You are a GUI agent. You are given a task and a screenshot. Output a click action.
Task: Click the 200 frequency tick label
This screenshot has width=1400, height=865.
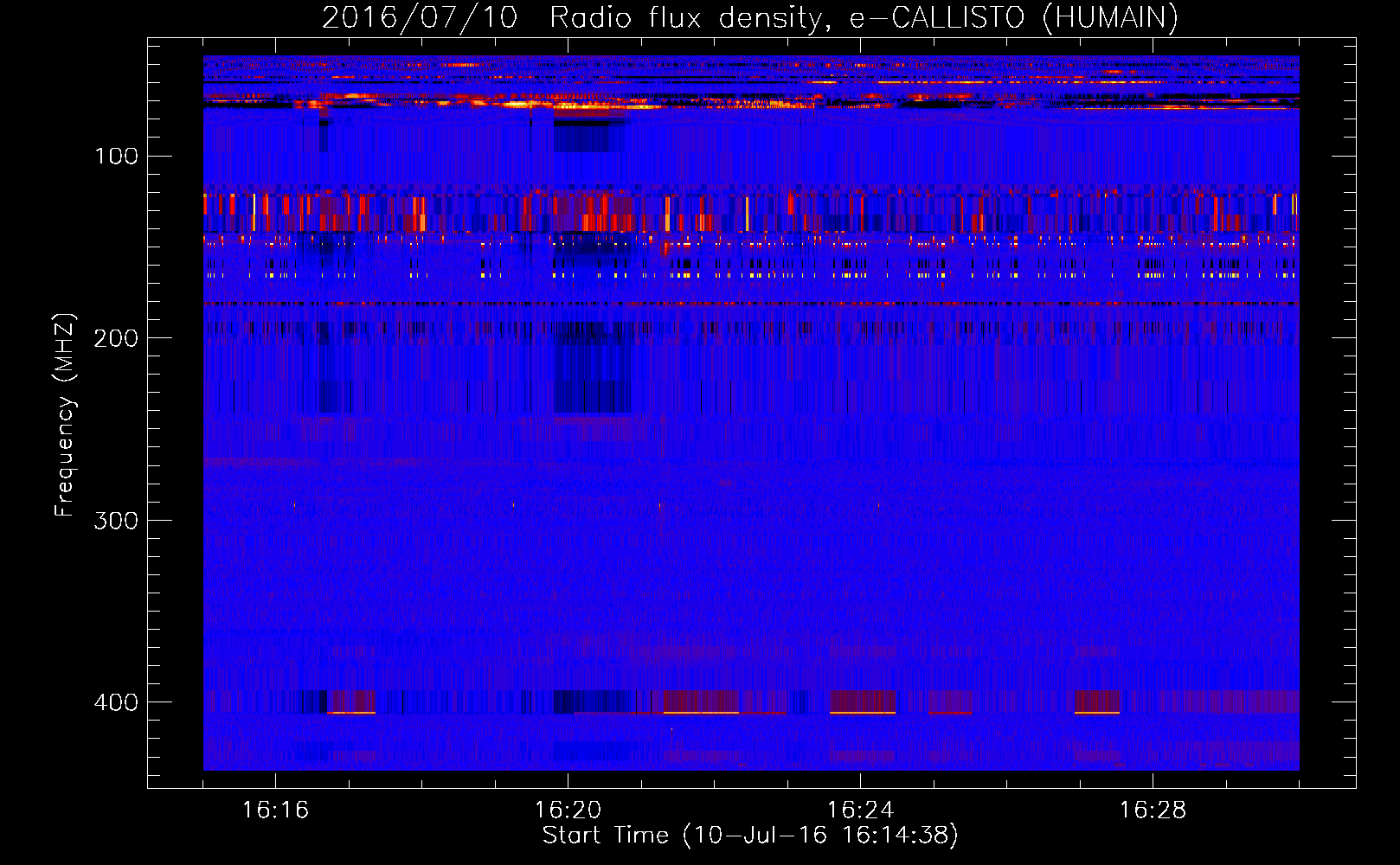(117, 338)
